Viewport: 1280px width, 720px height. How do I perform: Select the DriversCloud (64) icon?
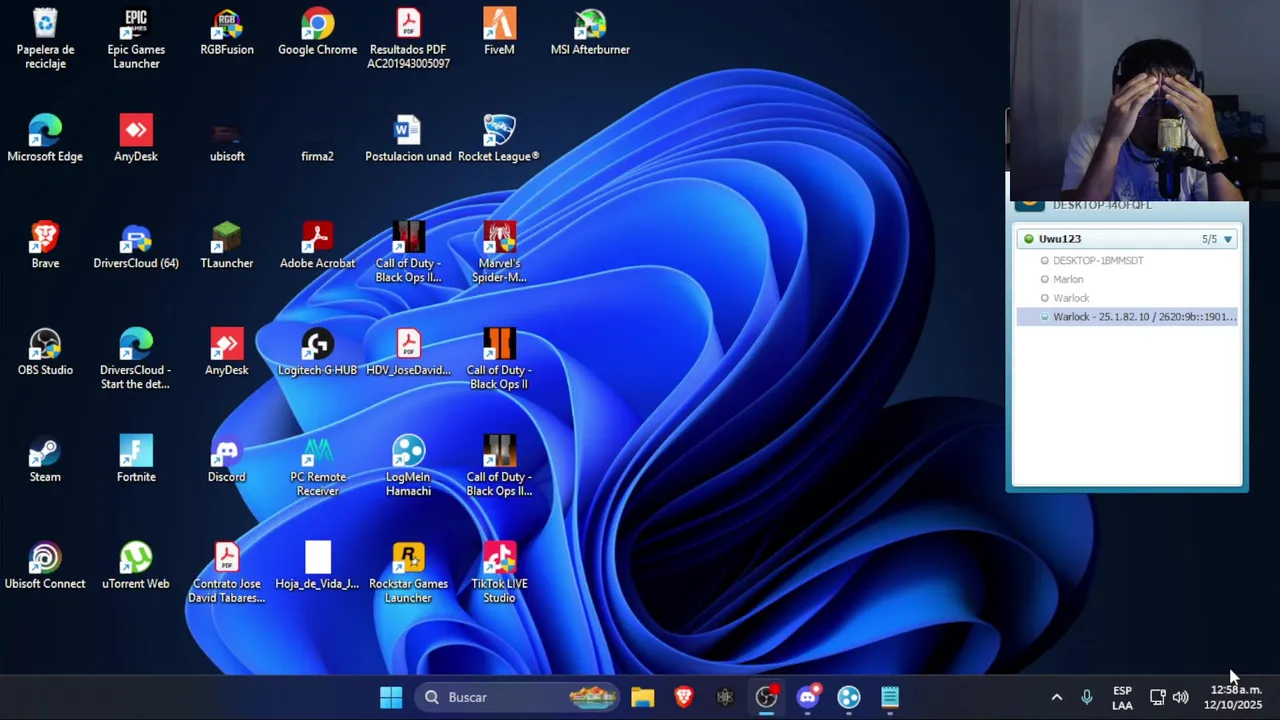136,246
